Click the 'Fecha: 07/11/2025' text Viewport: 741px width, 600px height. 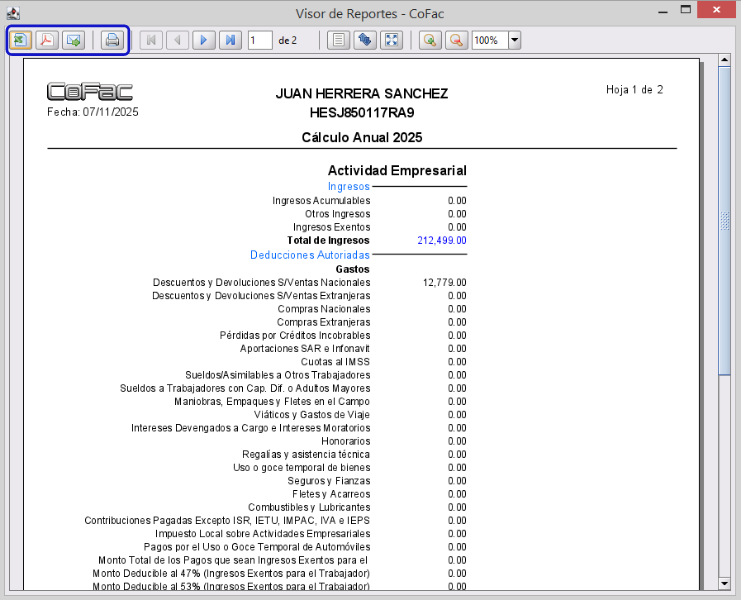point(93,112)
